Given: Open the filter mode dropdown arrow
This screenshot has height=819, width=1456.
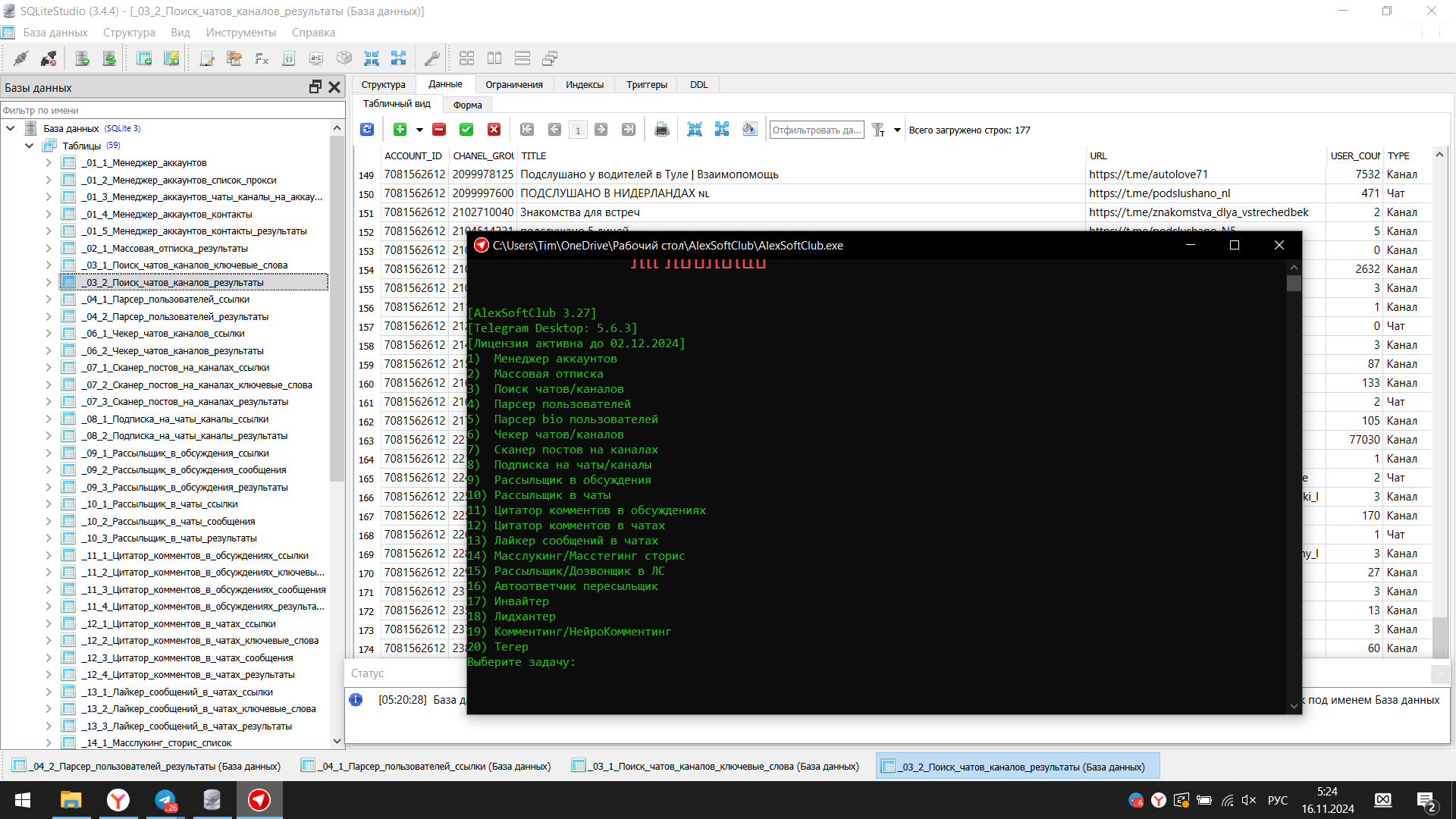Looking at the screenshot, I should pos(897,130).
